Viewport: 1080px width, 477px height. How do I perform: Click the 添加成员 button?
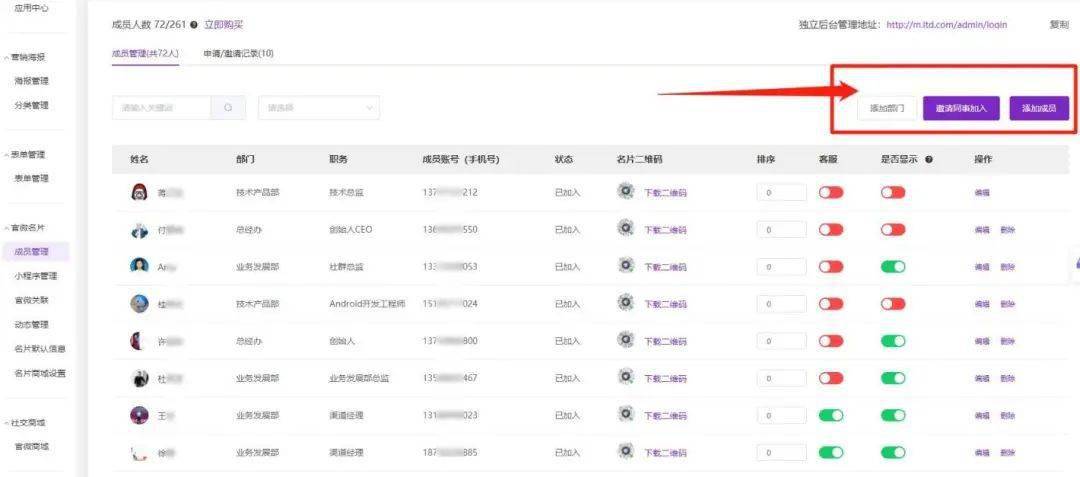(x=1039, y=108)
